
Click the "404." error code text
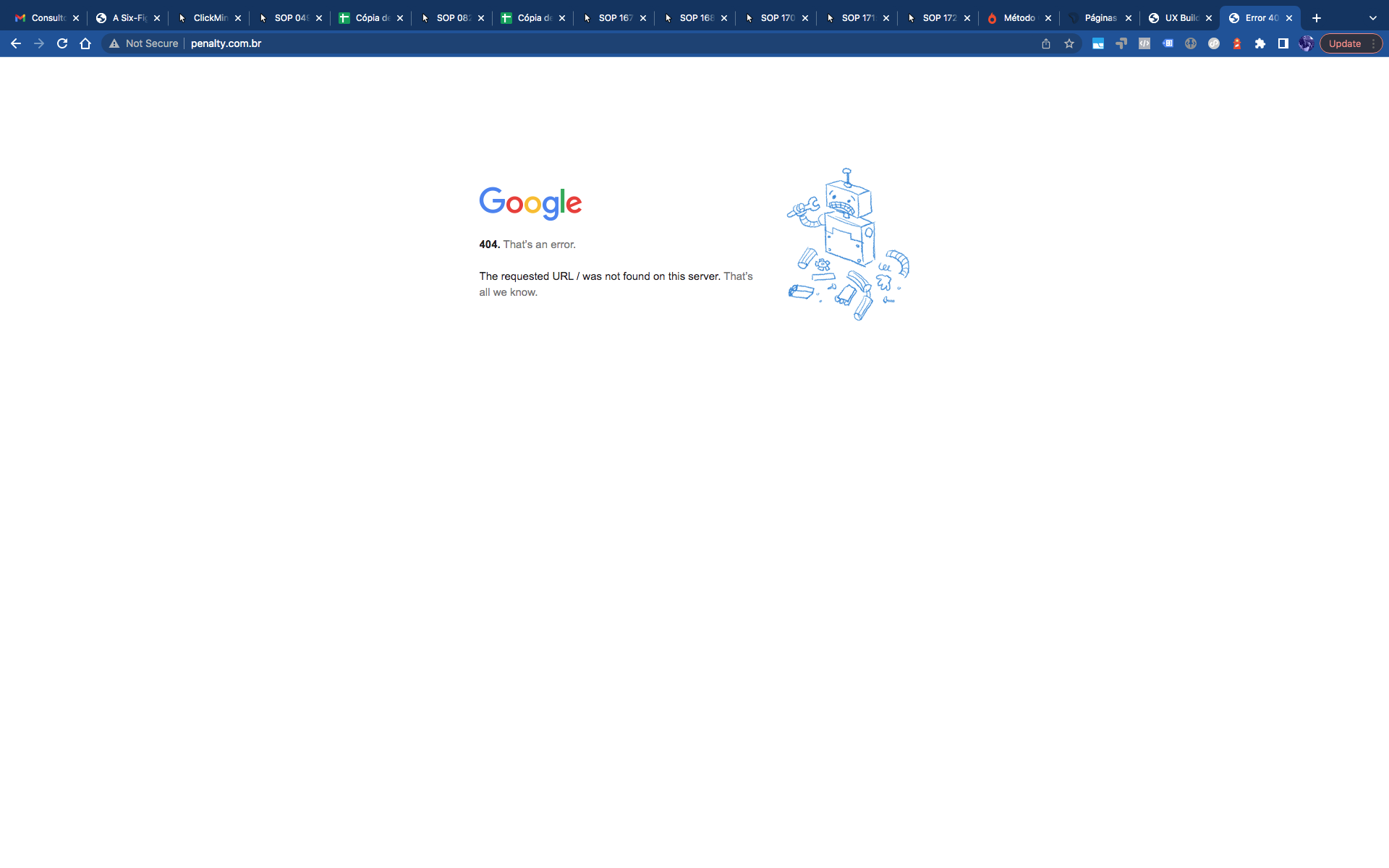(x=490, y=244)
